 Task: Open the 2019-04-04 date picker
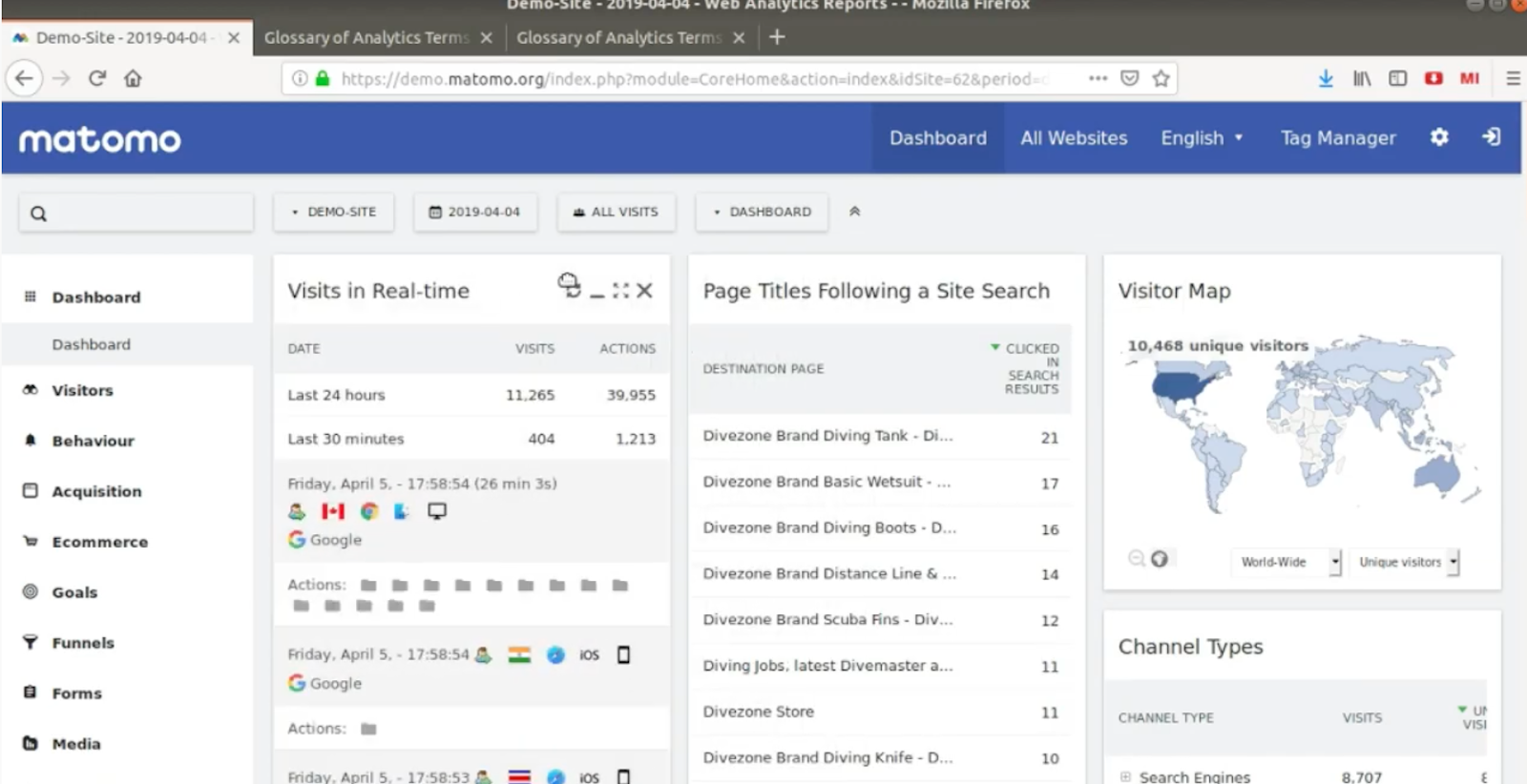[474, 212]
